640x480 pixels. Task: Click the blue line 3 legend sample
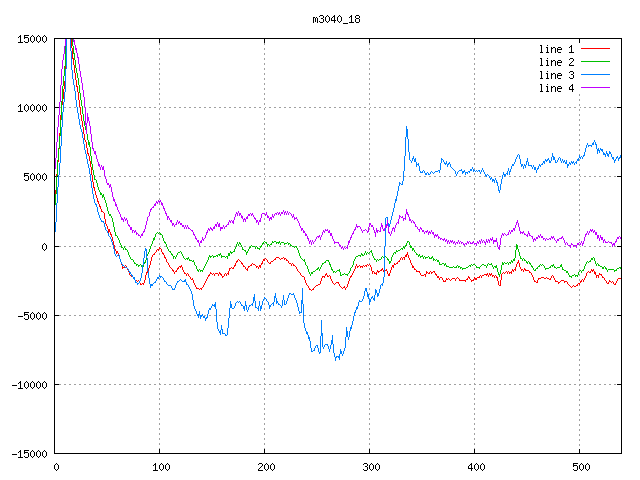pos(595,75)
